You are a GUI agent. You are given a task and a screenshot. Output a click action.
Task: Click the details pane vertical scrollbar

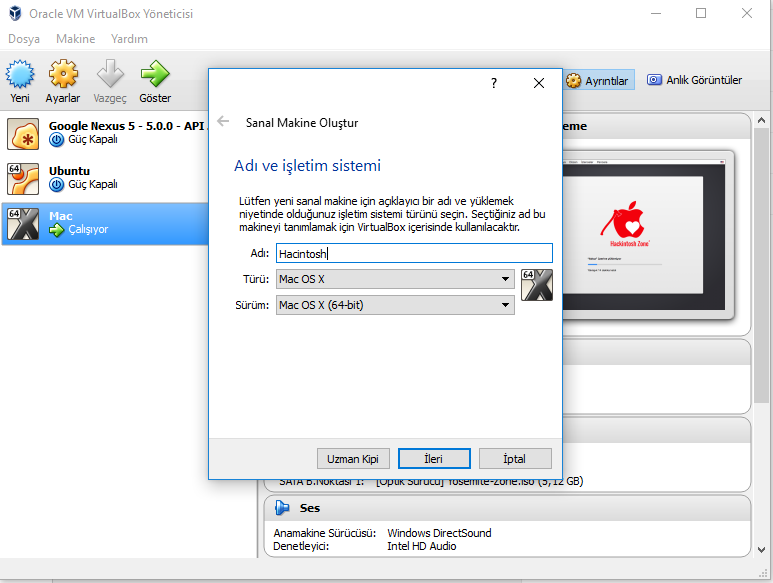tap(761, 266)
